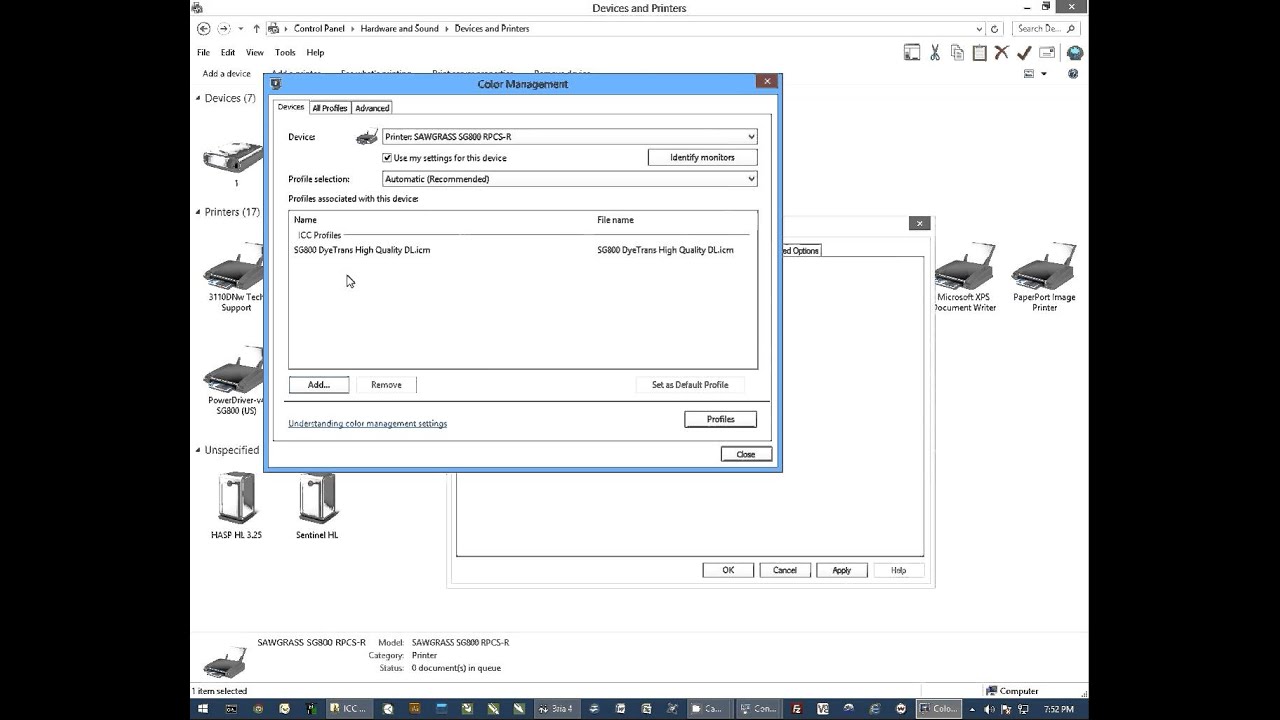Screen dimensions: 1280x720
Task: Click the clock showing 7:52 PM
Action: click(1059, 709)
